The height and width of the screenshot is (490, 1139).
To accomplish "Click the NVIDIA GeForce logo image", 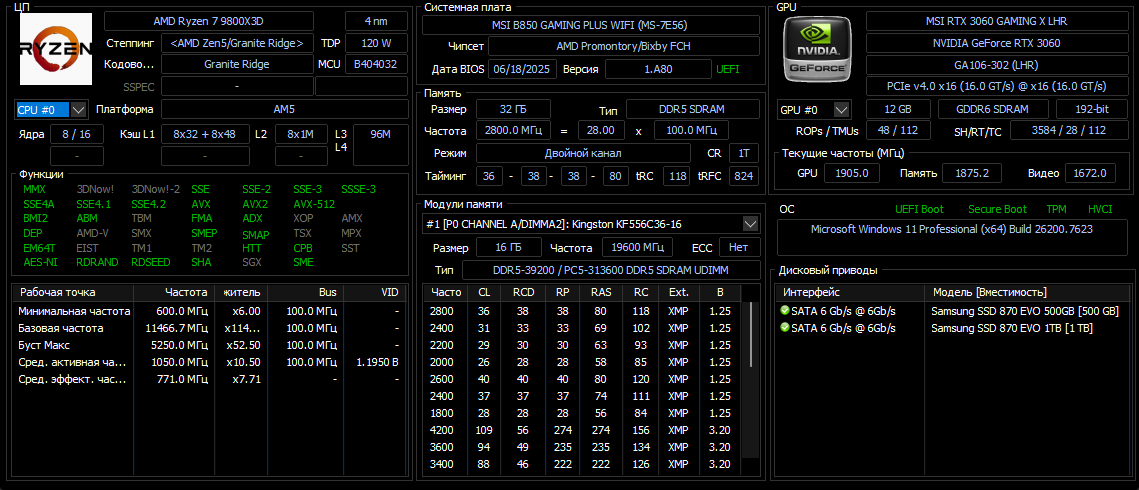I will click(x=818, y=49).
